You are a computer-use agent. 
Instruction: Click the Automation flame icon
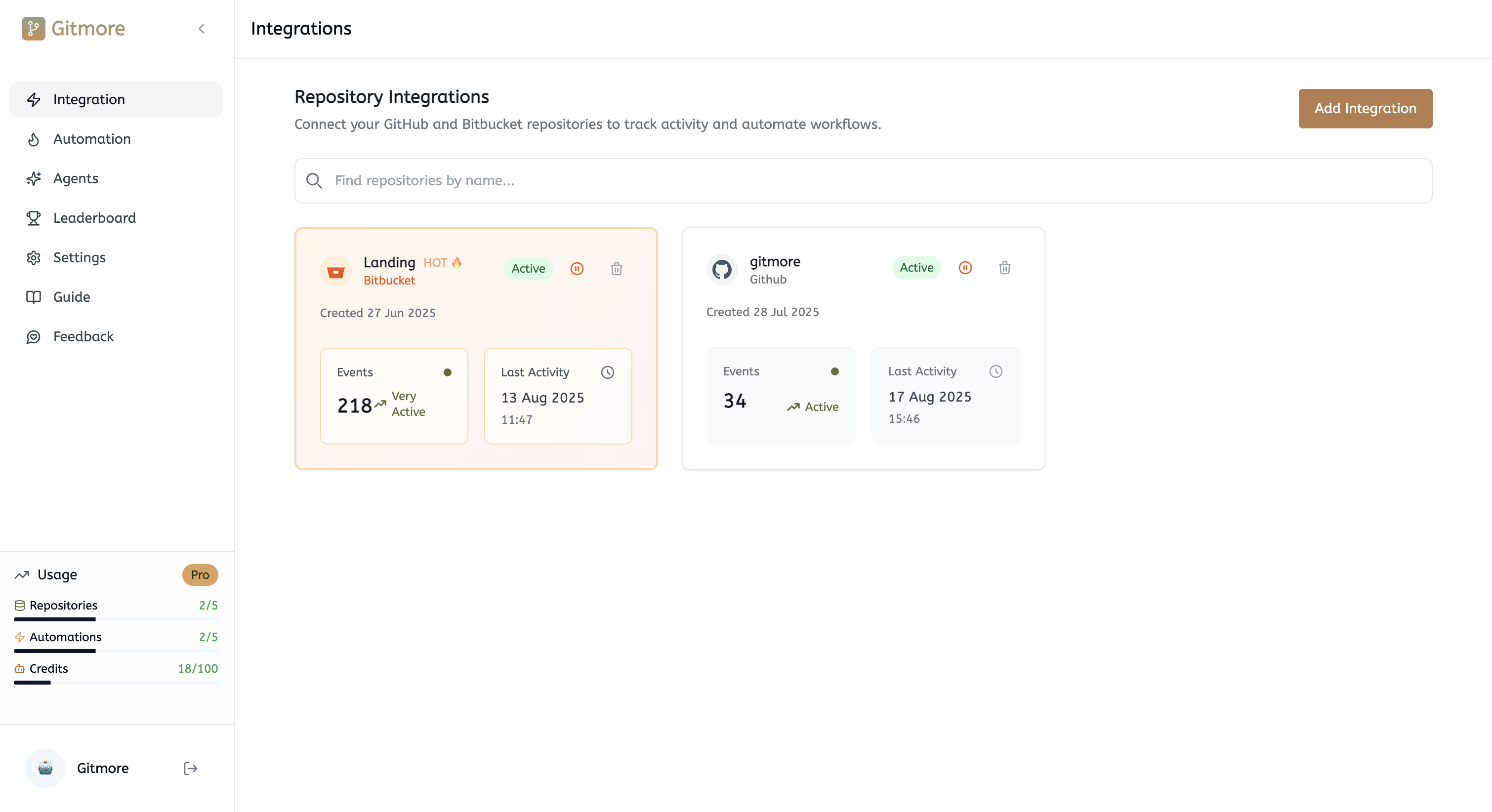point(34,139)
